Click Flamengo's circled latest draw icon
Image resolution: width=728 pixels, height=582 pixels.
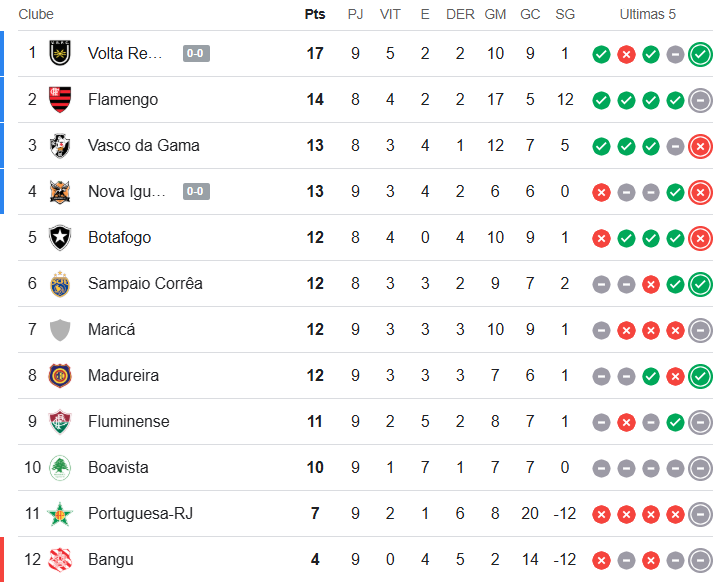(x=700, y=100)
